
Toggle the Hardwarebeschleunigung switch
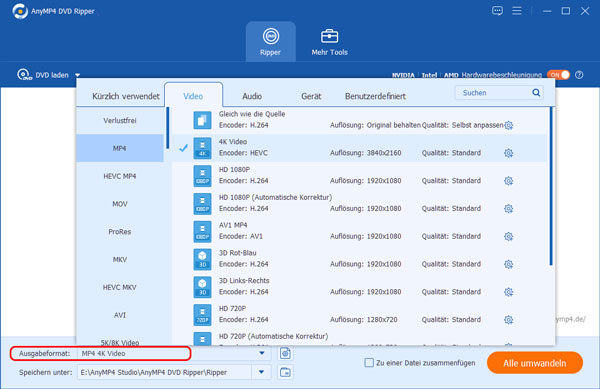[x=558, y=75]
